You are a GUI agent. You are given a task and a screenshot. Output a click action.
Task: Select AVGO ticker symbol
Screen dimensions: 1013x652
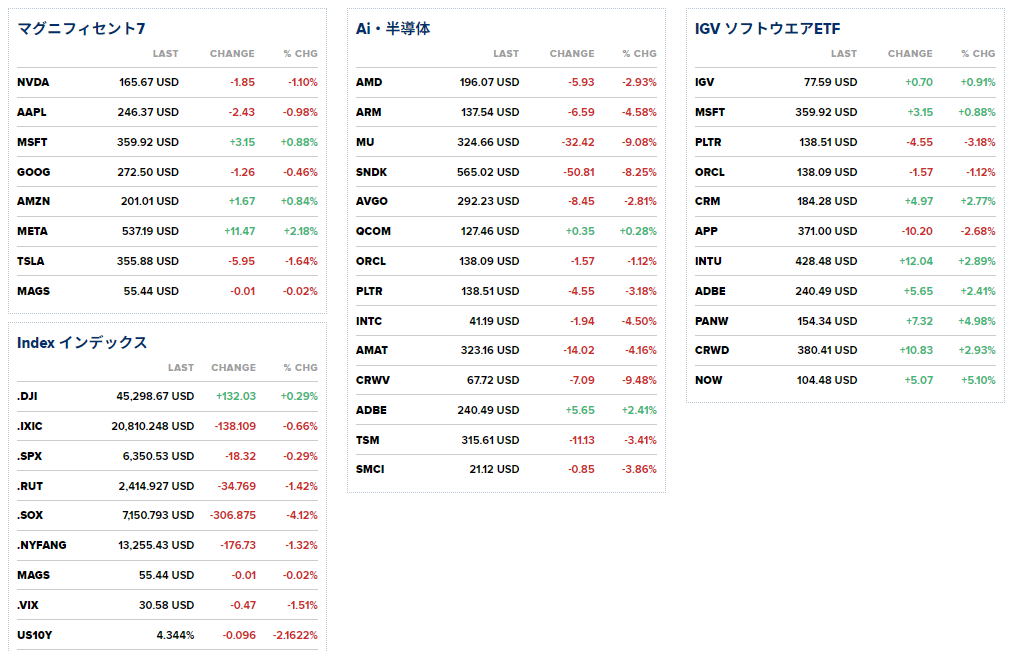[372, 201]
